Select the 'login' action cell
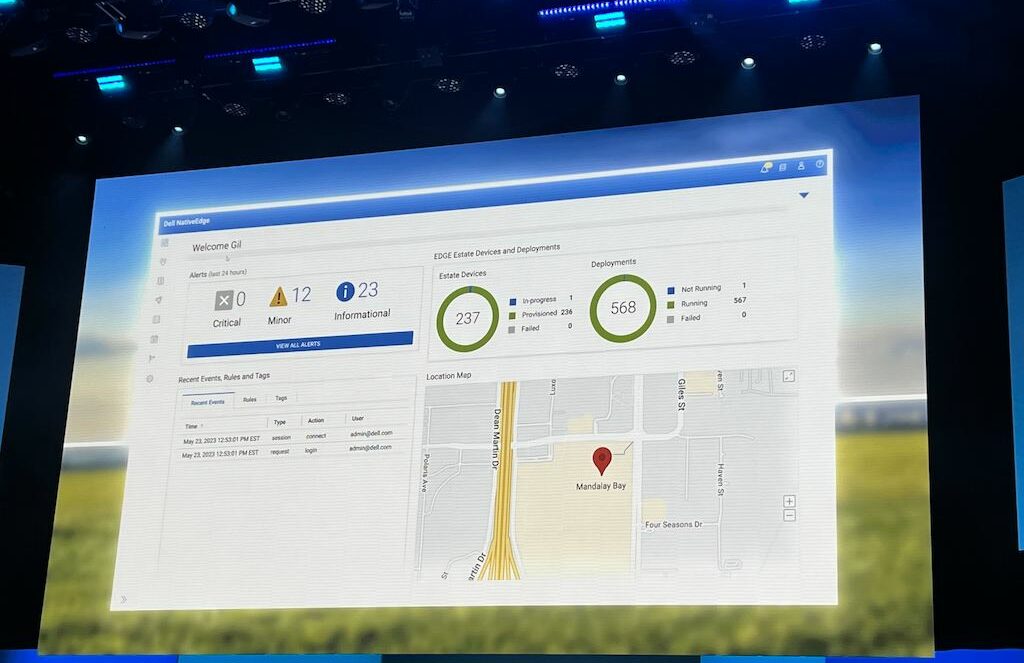This screenshot has height=663, width=1024. coord(311,450)
